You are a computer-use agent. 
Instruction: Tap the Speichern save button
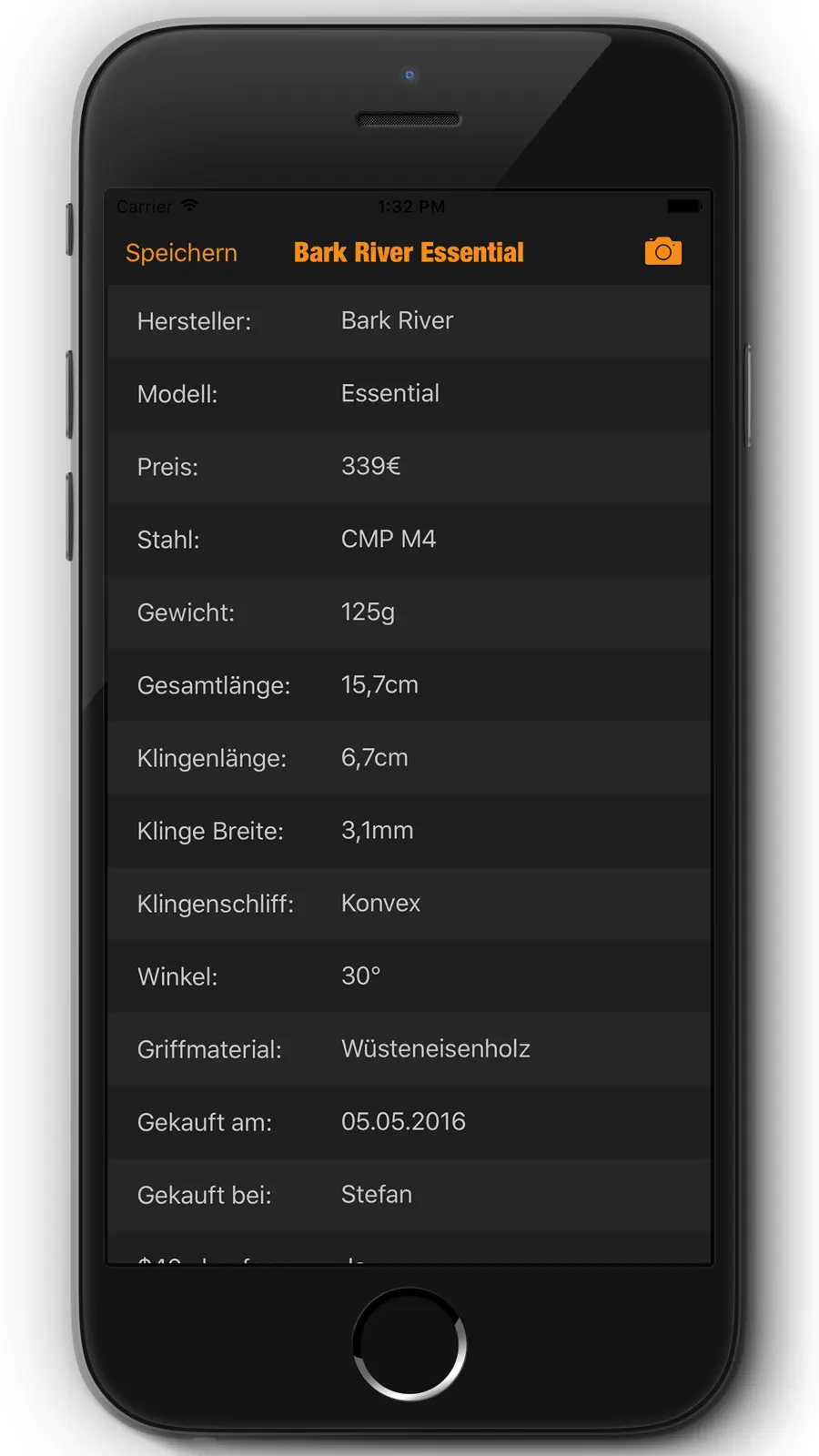[181, 253]
